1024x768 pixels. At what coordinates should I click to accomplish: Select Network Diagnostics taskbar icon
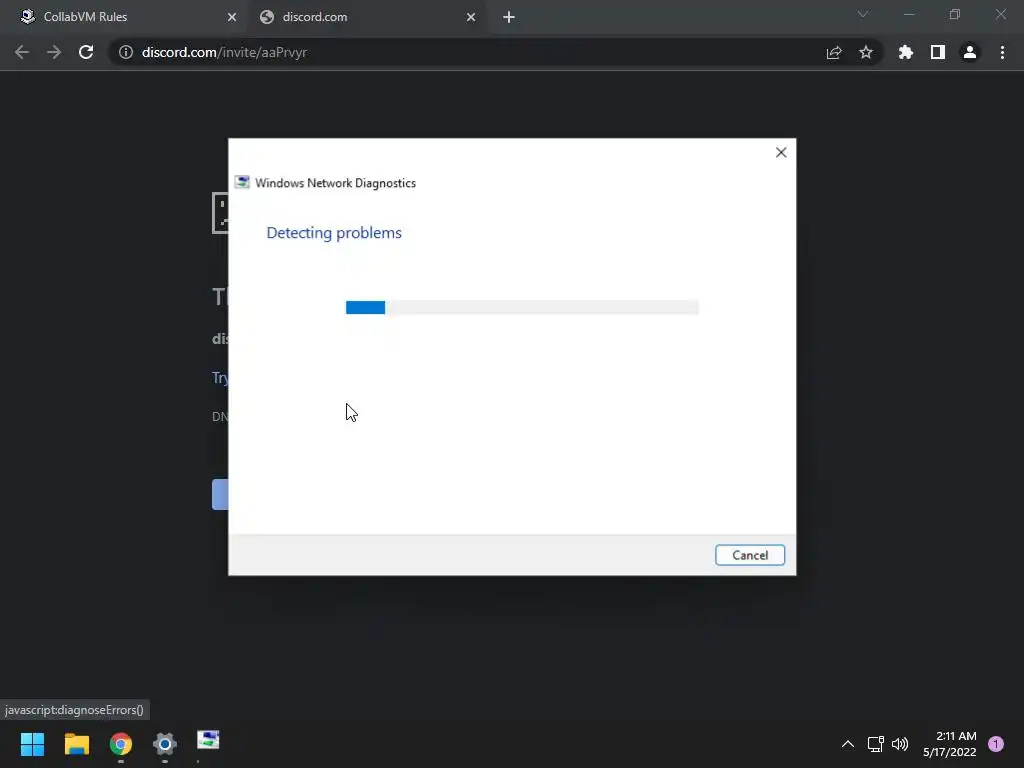[208, 741]
